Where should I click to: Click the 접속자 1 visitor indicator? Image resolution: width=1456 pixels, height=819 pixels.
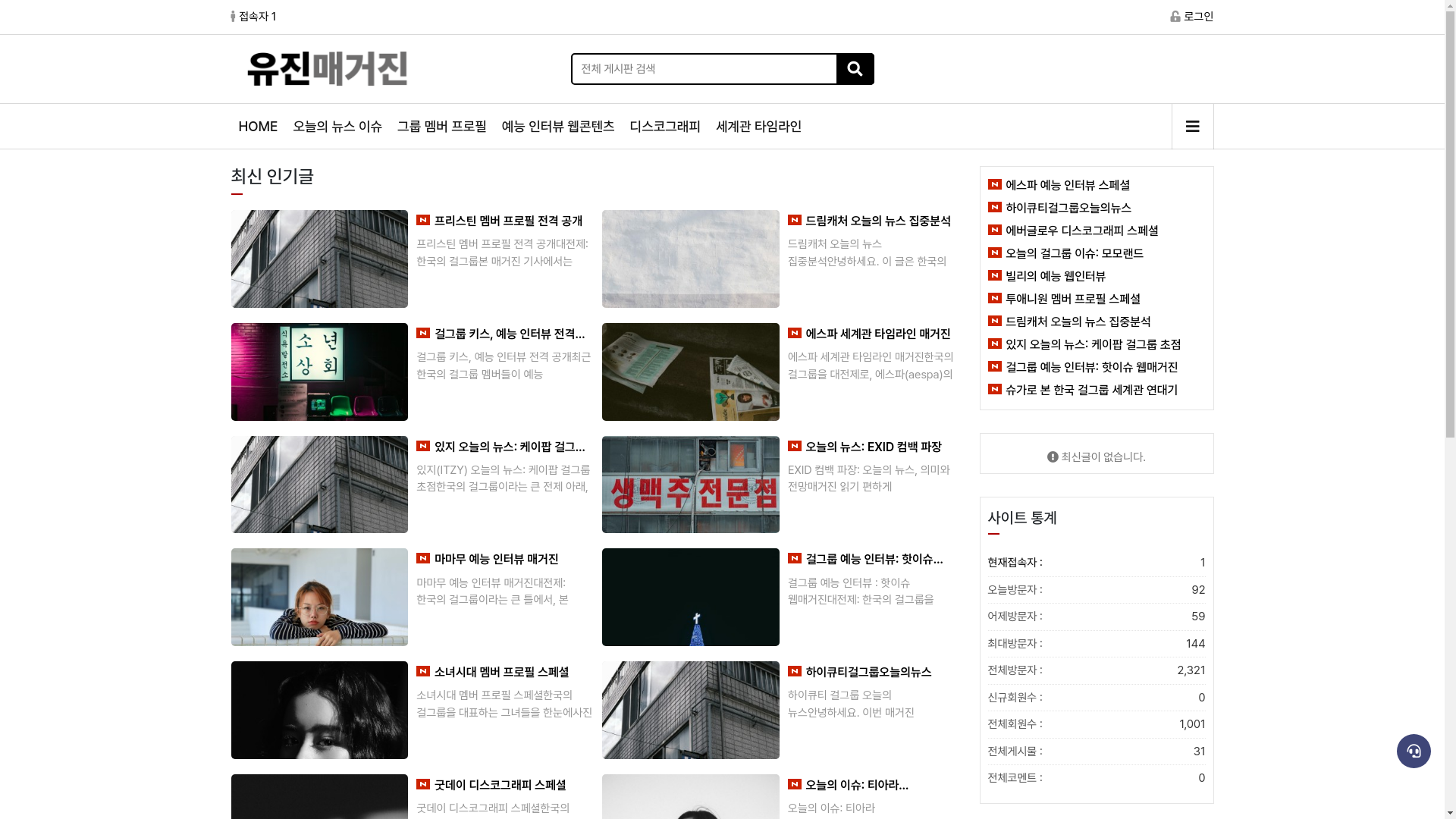(253, 16)
